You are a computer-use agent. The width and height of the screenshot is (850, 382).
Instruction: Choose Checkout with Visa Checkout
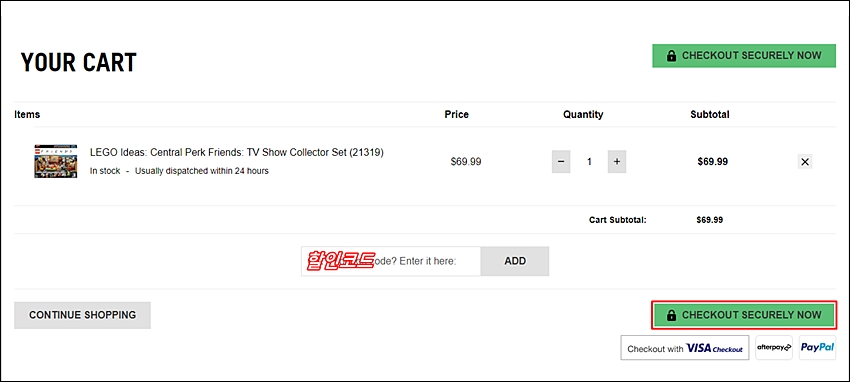tap(685, 348)
